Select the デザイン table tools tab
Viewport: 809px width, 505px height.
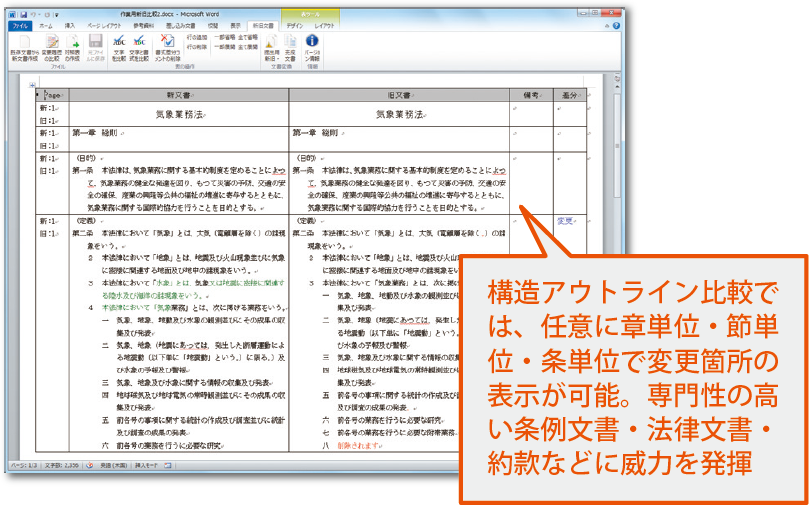coord(294,24)
